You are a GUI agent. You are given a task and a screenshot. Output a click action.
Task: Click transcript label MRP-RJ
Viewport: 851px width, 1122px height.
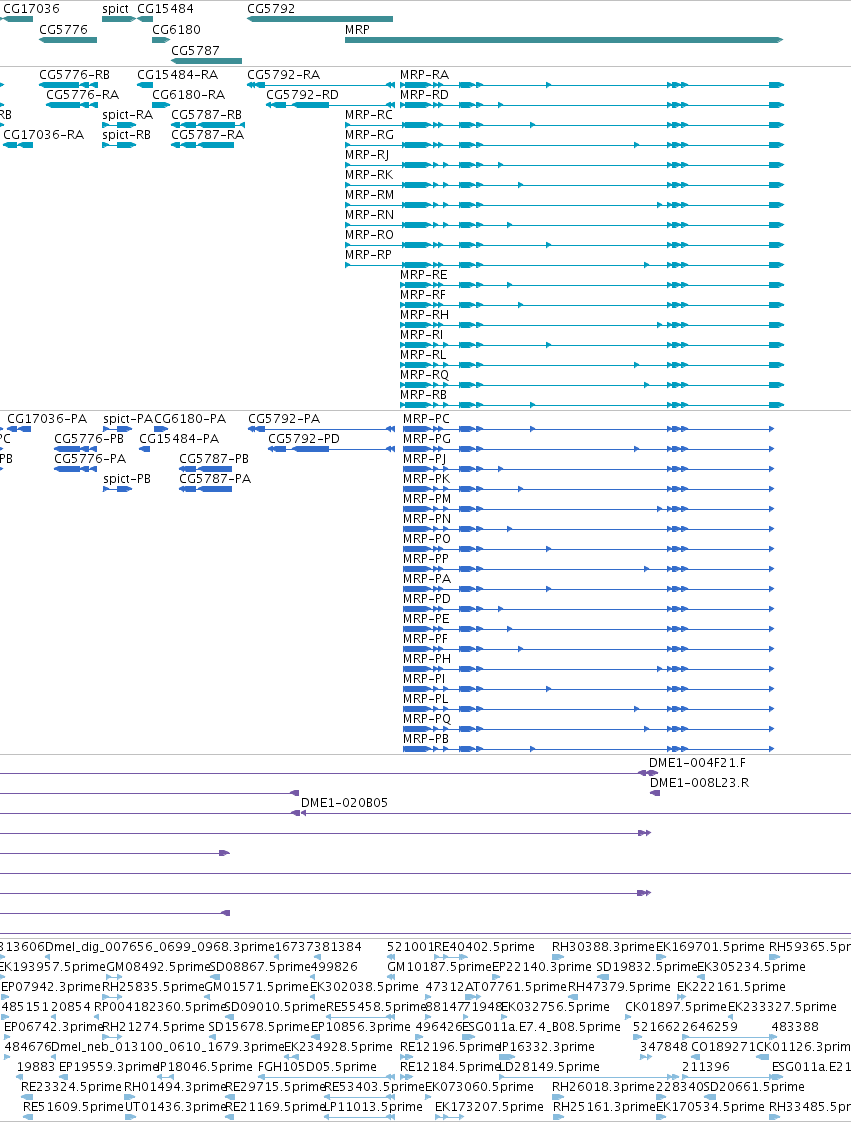367,155
